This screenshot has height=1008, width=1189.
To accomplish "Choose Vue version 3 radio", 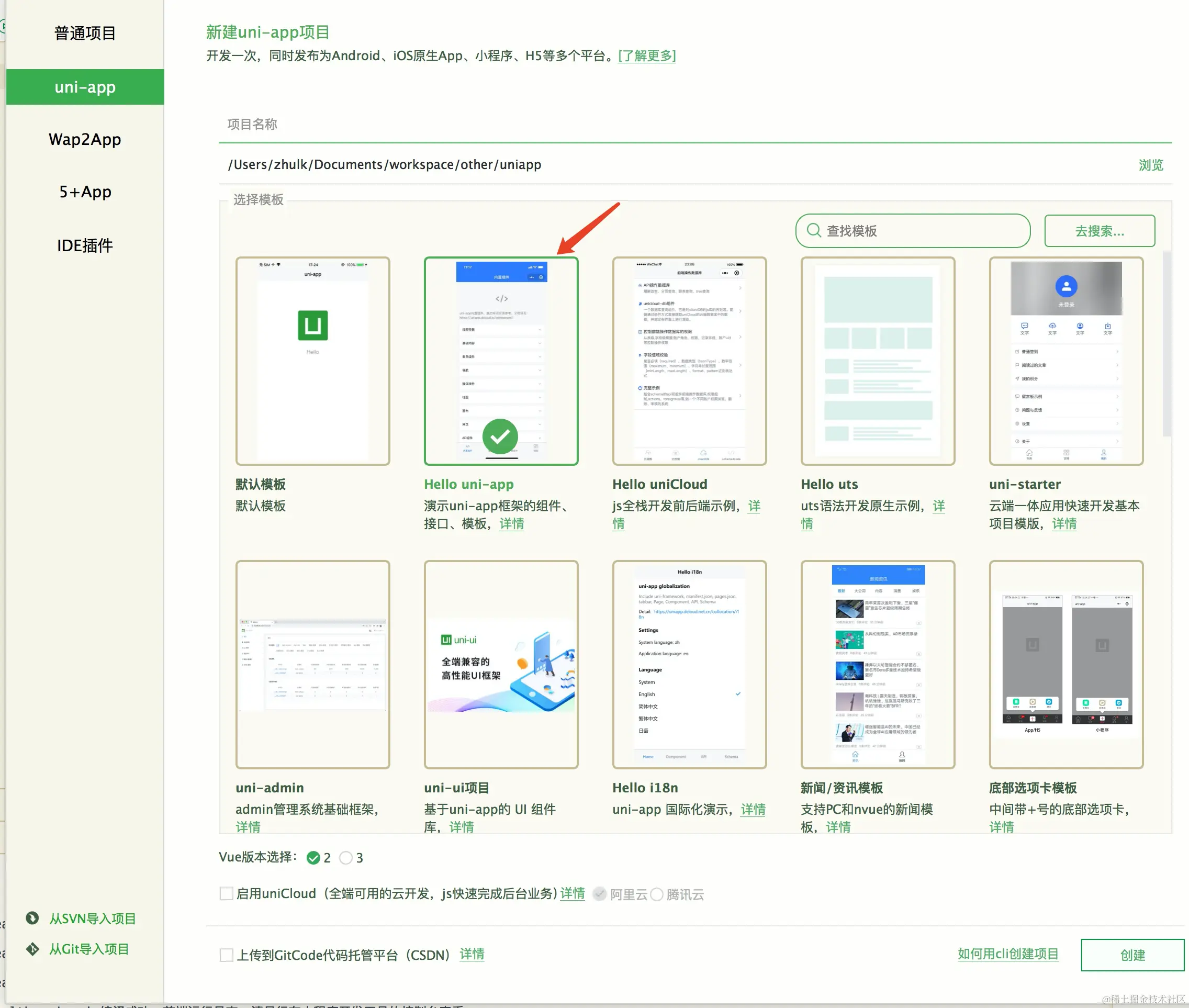I will coord(346,858).
